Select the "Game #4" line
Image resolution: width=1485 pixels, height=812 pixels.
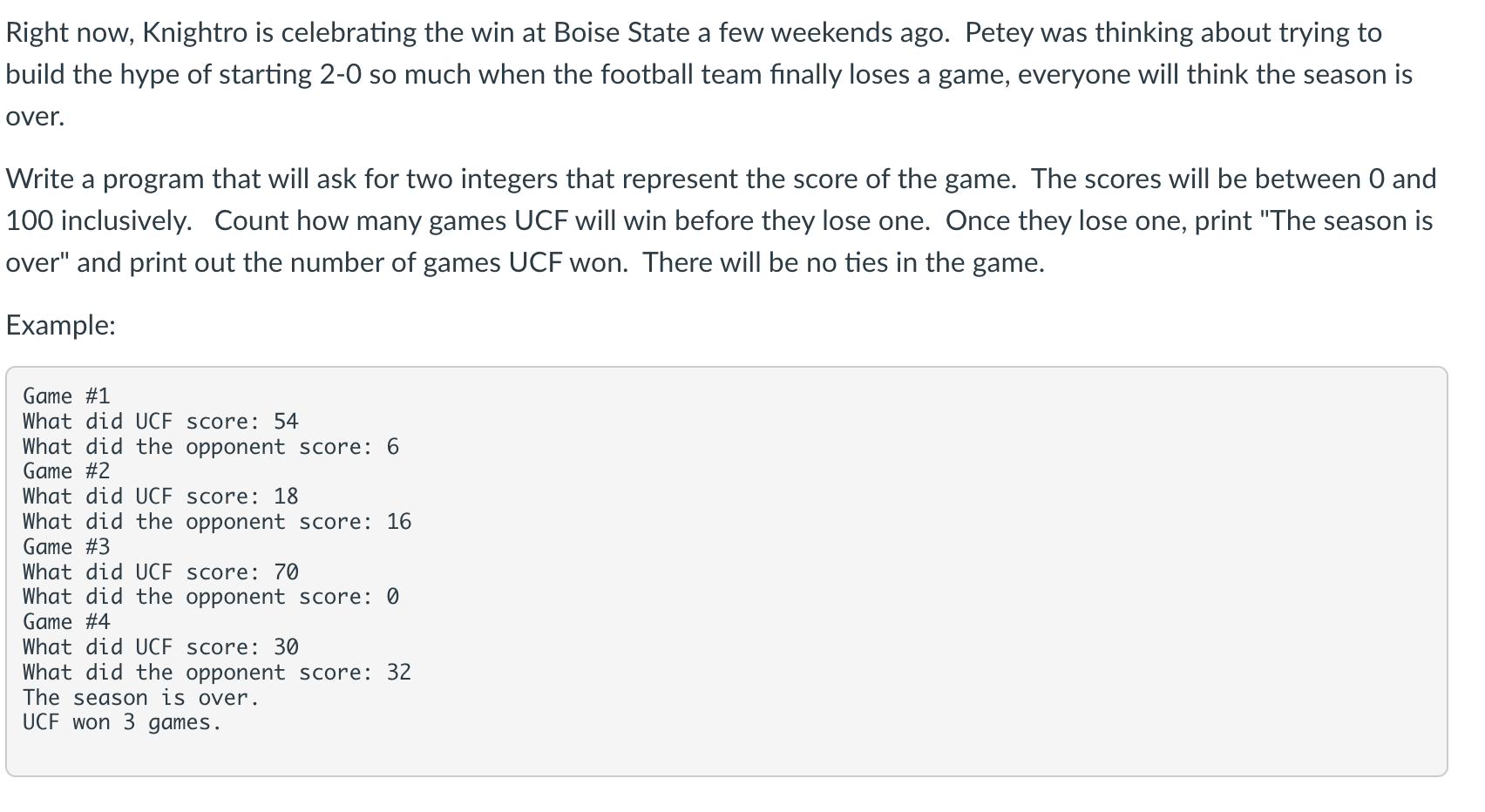point(66,622)
